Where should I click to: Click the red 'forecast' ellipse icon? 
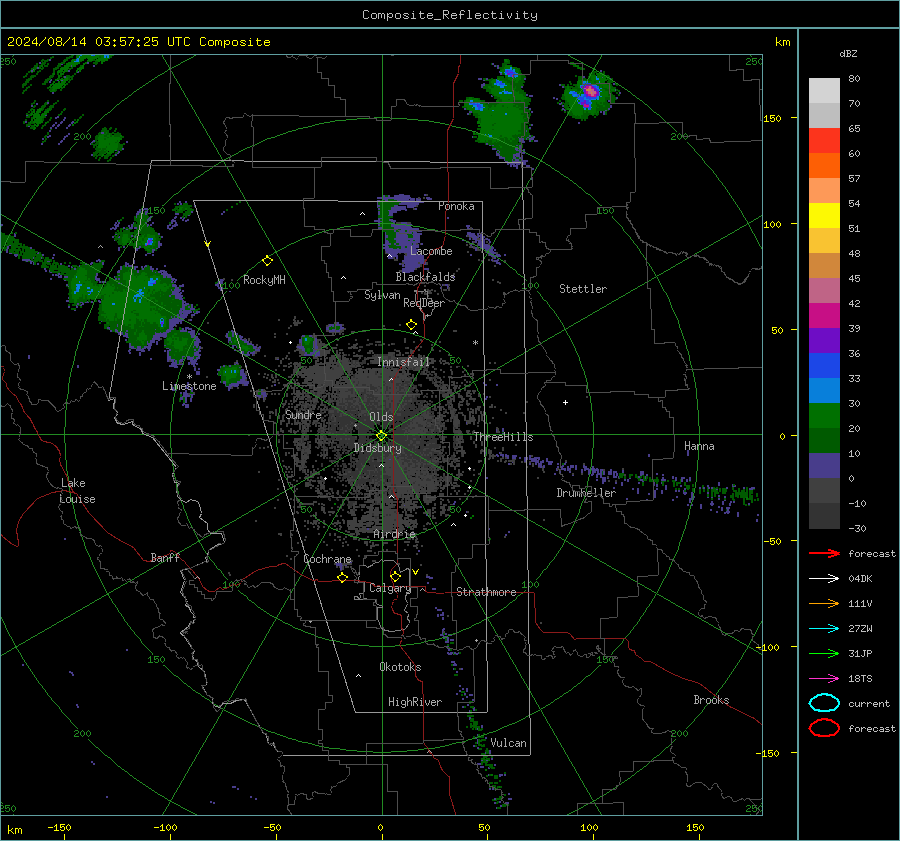click(x=824, y=728)
